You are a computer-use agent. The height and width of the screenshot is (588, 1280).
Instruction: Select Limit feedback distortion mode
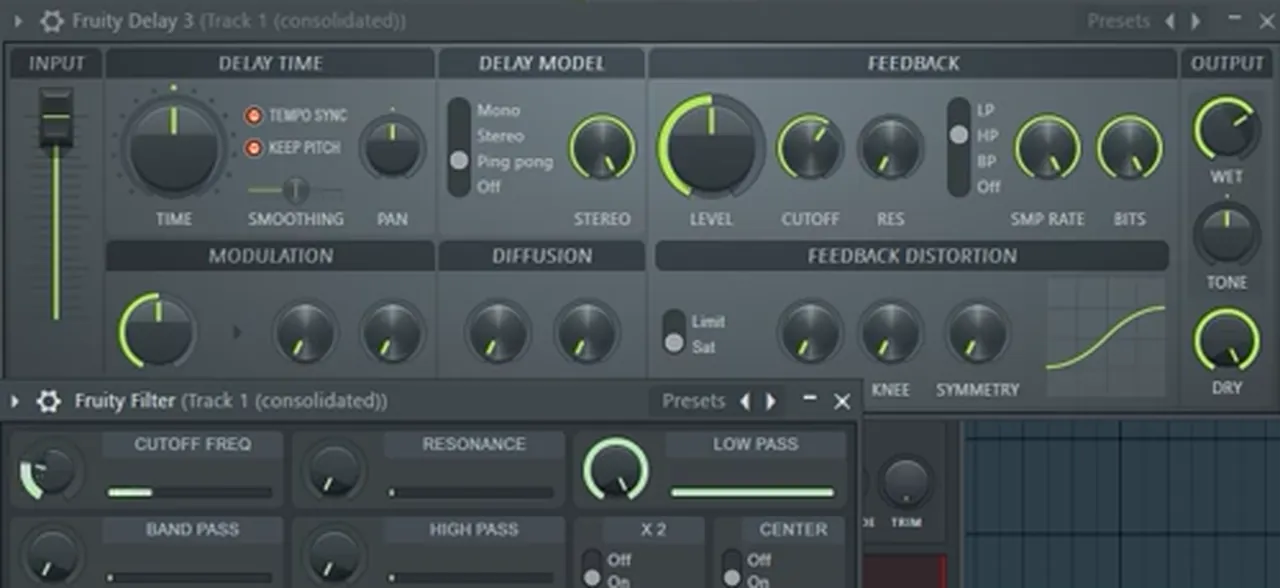point(708,322)
